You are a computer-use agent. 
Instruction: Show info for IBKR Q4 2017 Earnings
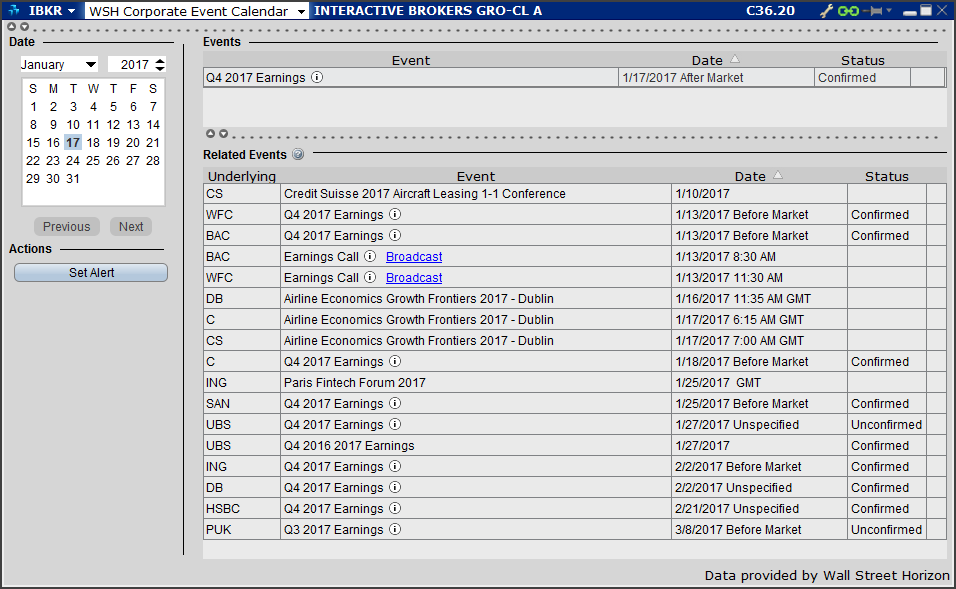click(317, 77)
